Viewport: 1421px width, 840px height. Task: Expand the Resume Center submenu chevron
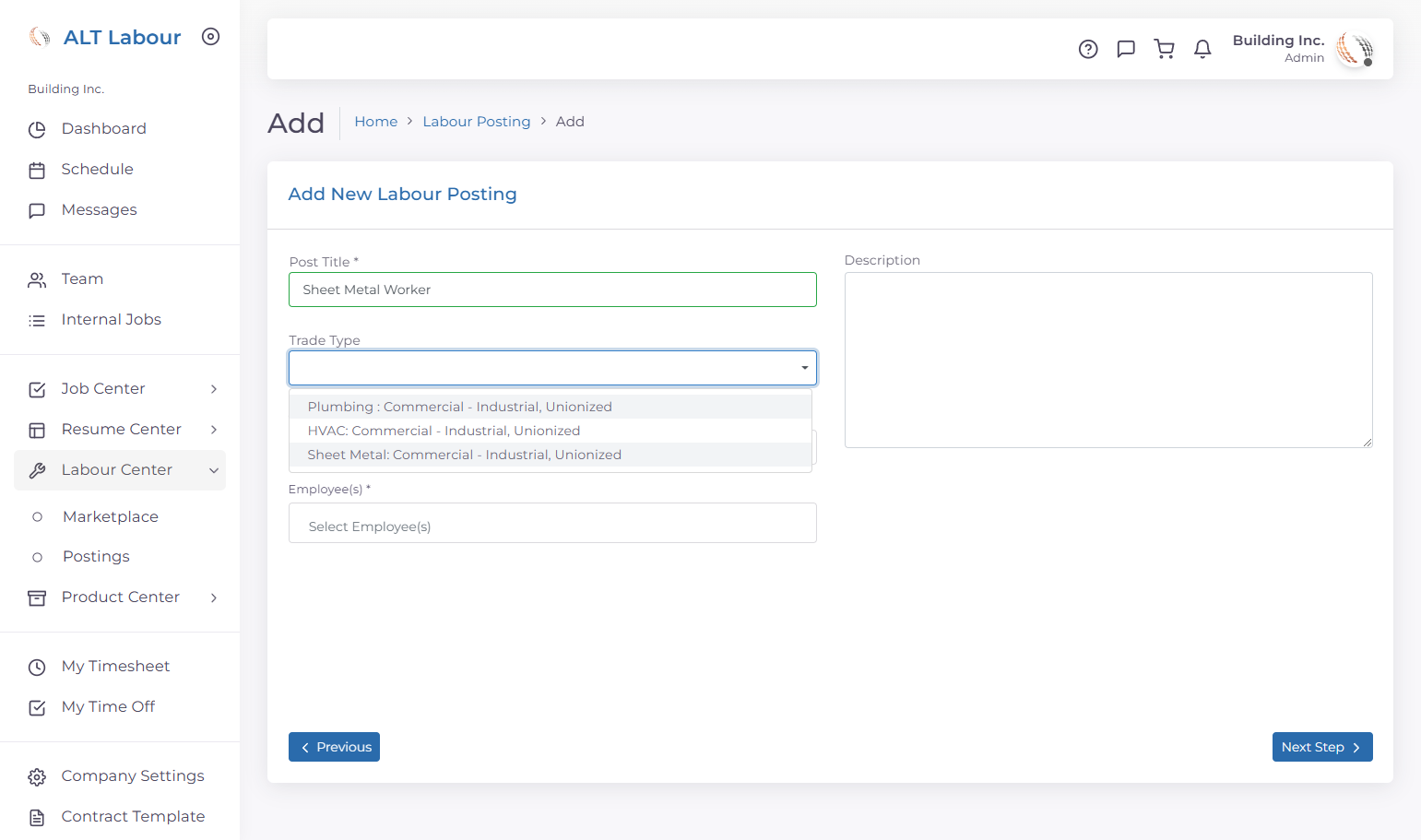click(214, 430)
